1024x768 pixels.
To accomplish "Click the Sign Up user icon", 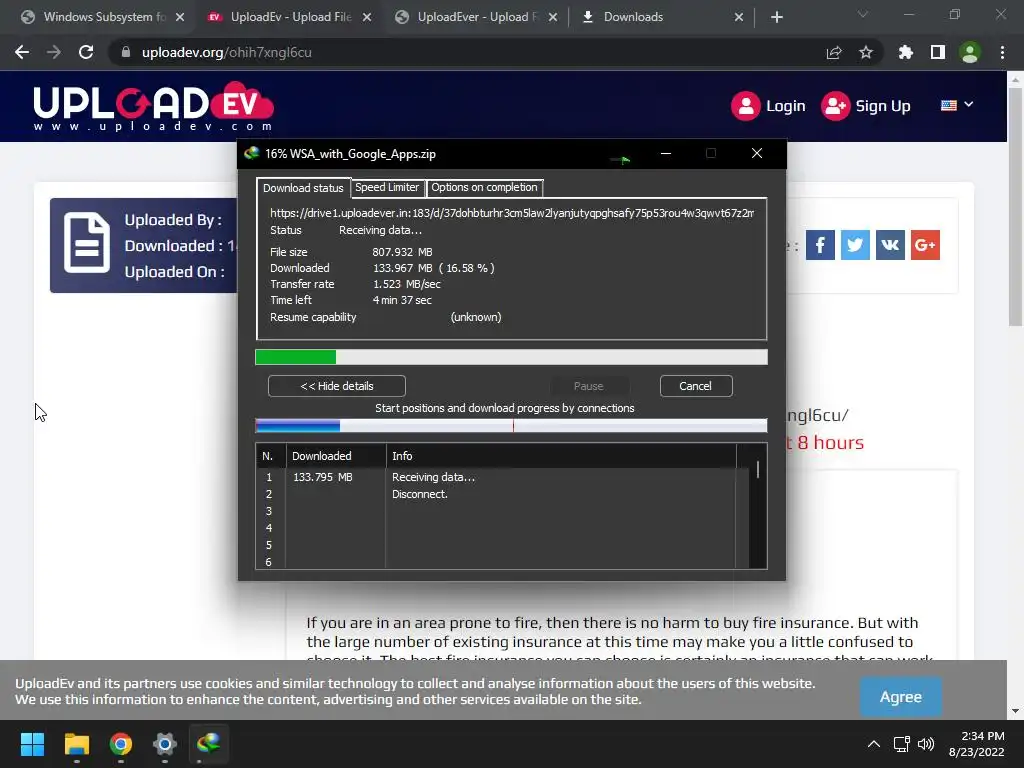I will (x=835, y=106).
